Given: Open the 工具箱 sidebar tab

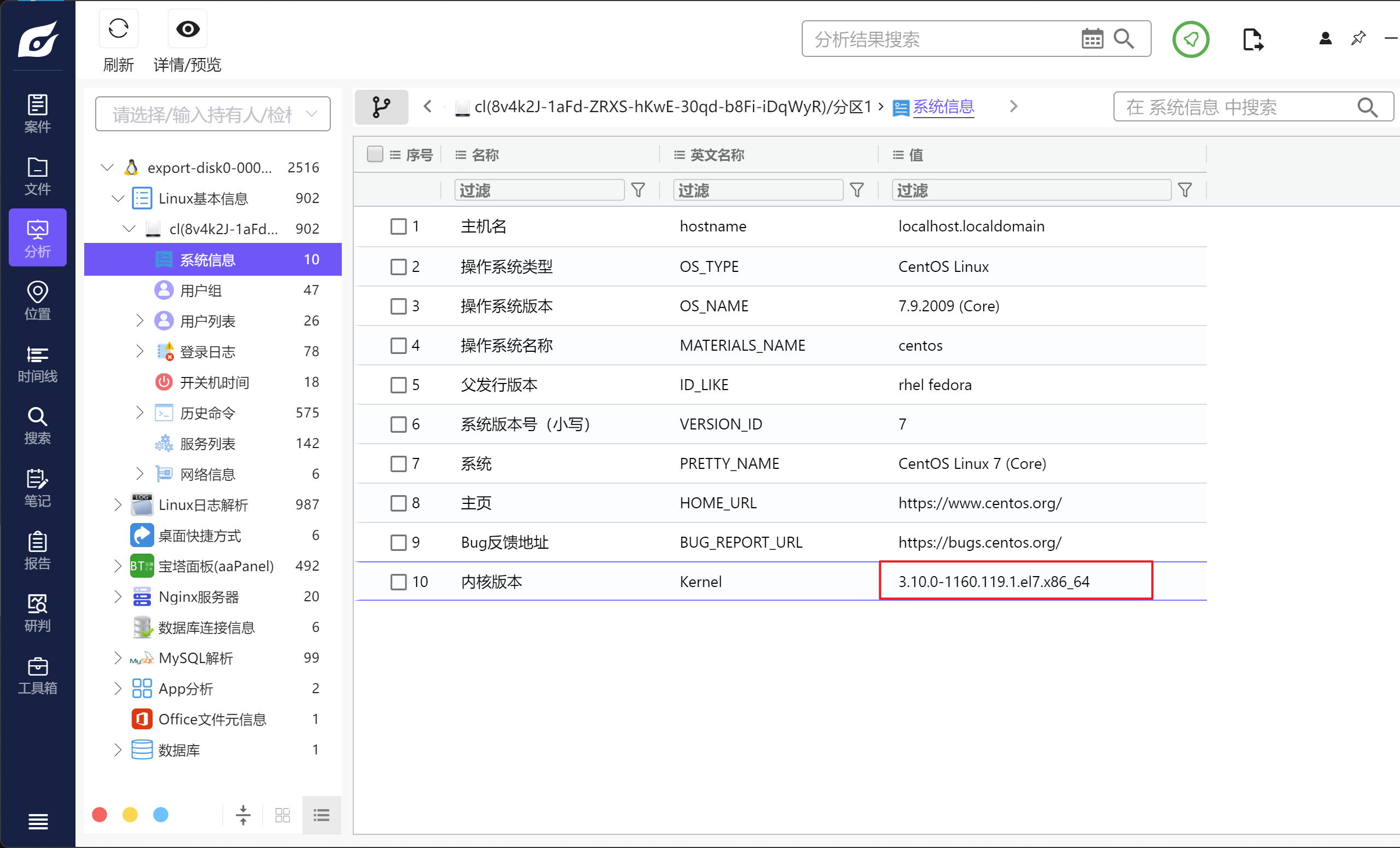Looking at the screenshot, I should click(x=38, y=675).
